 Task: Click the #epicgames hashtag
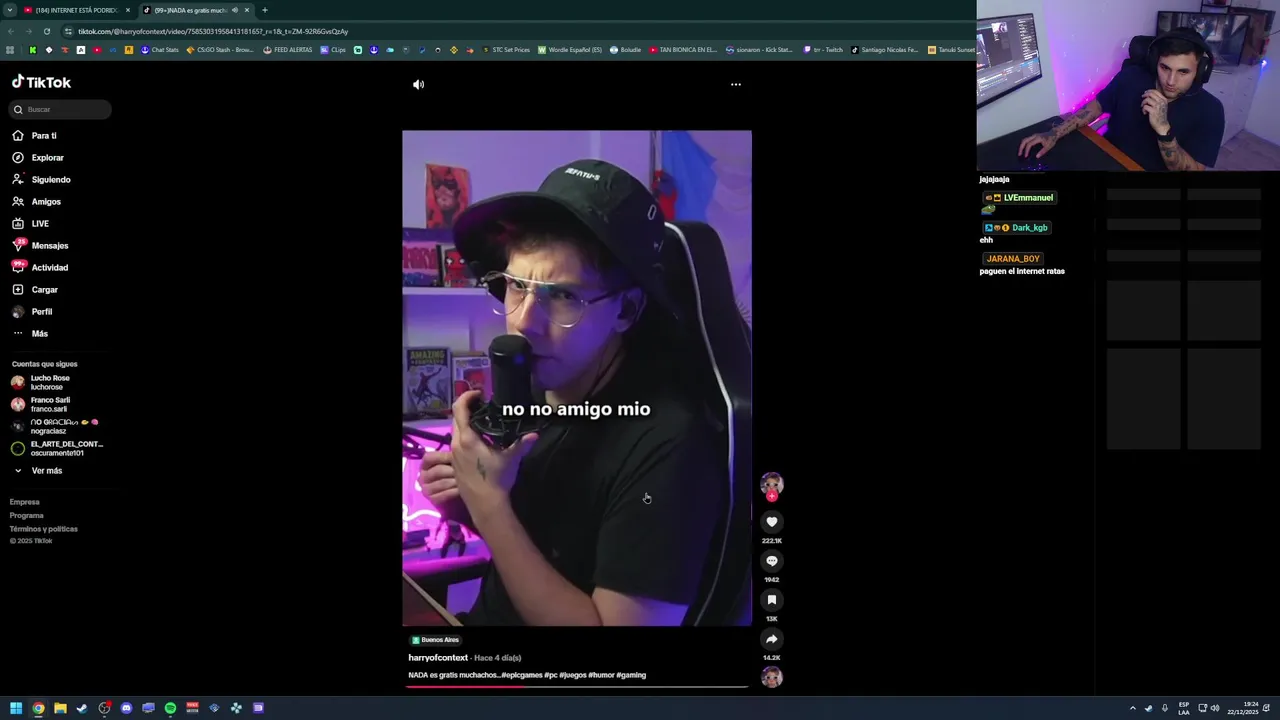522,675
